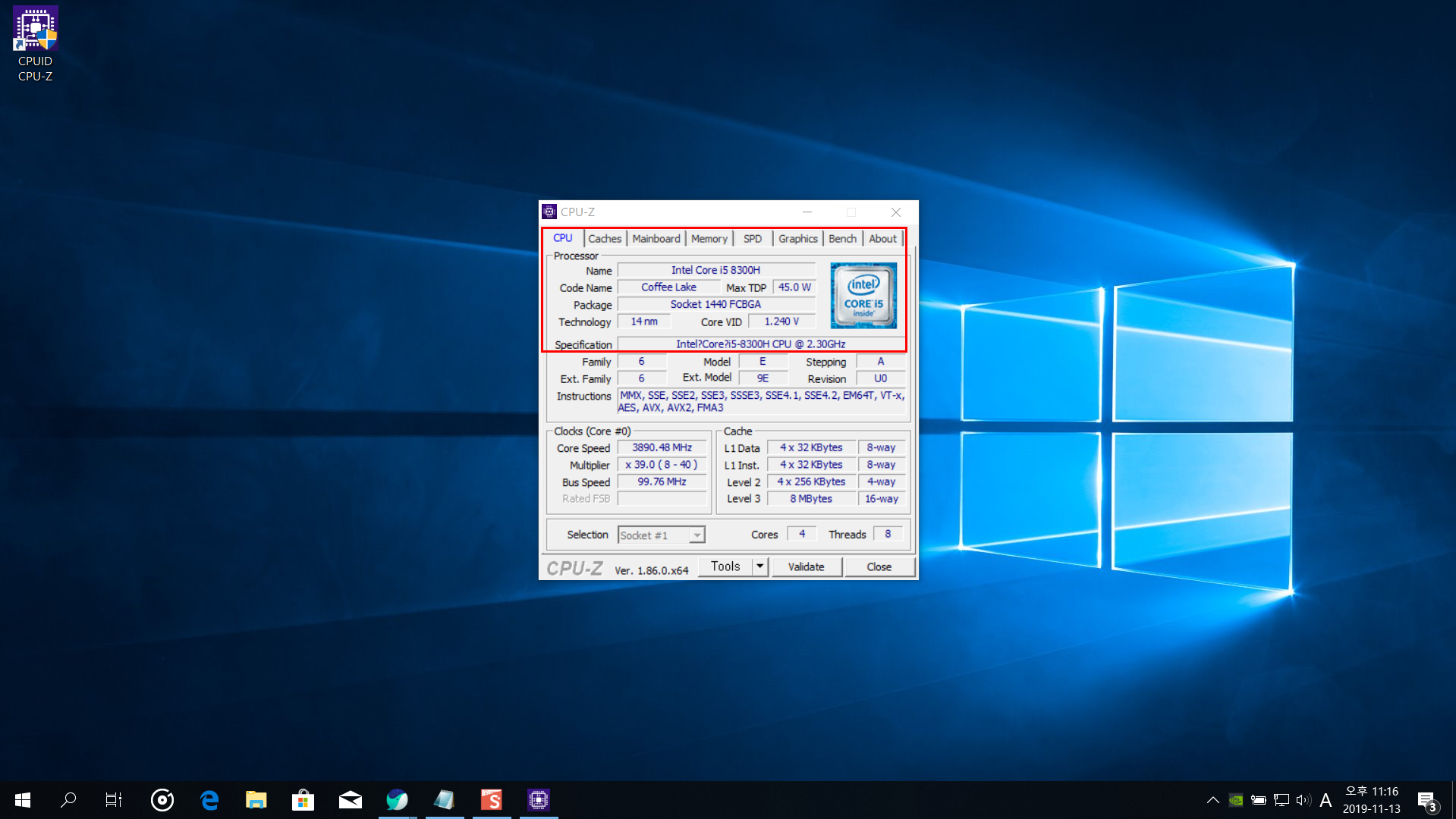Click the Revision U0 value
Screen dimensions: 1456x819
tap(881, 378)
